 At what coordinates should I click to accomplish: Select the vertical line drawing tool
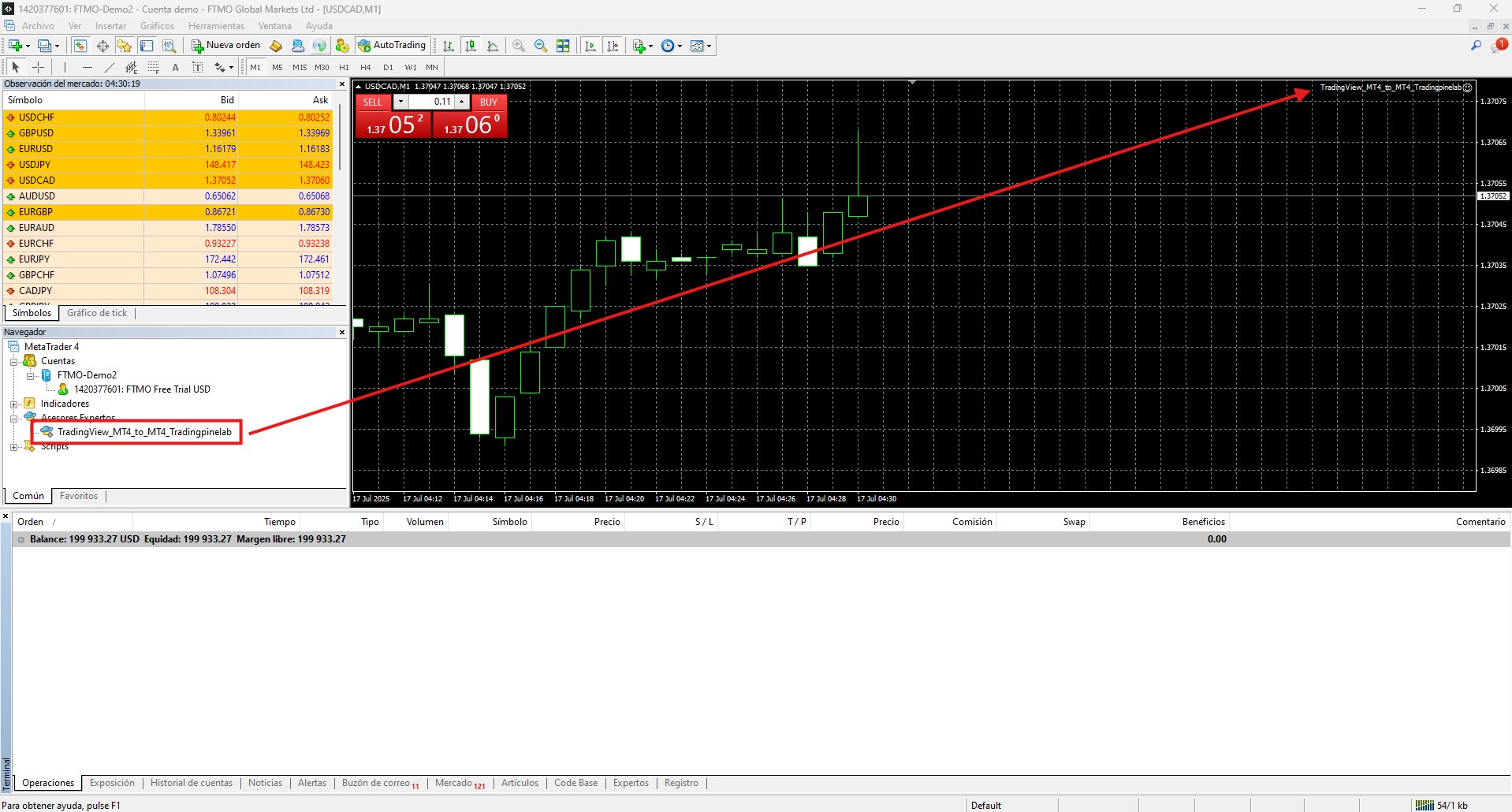point(65,68)
